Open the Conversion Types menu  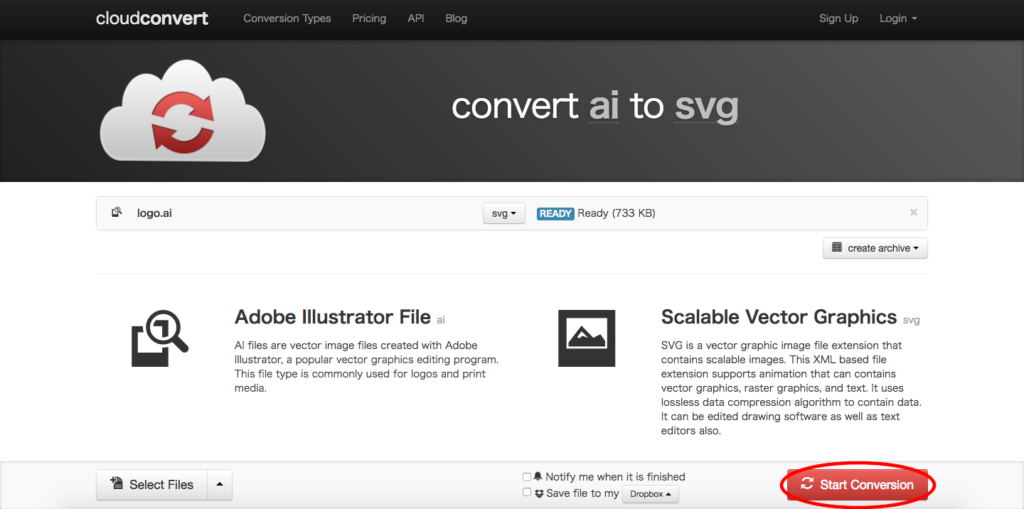click(x=287, y=18)
